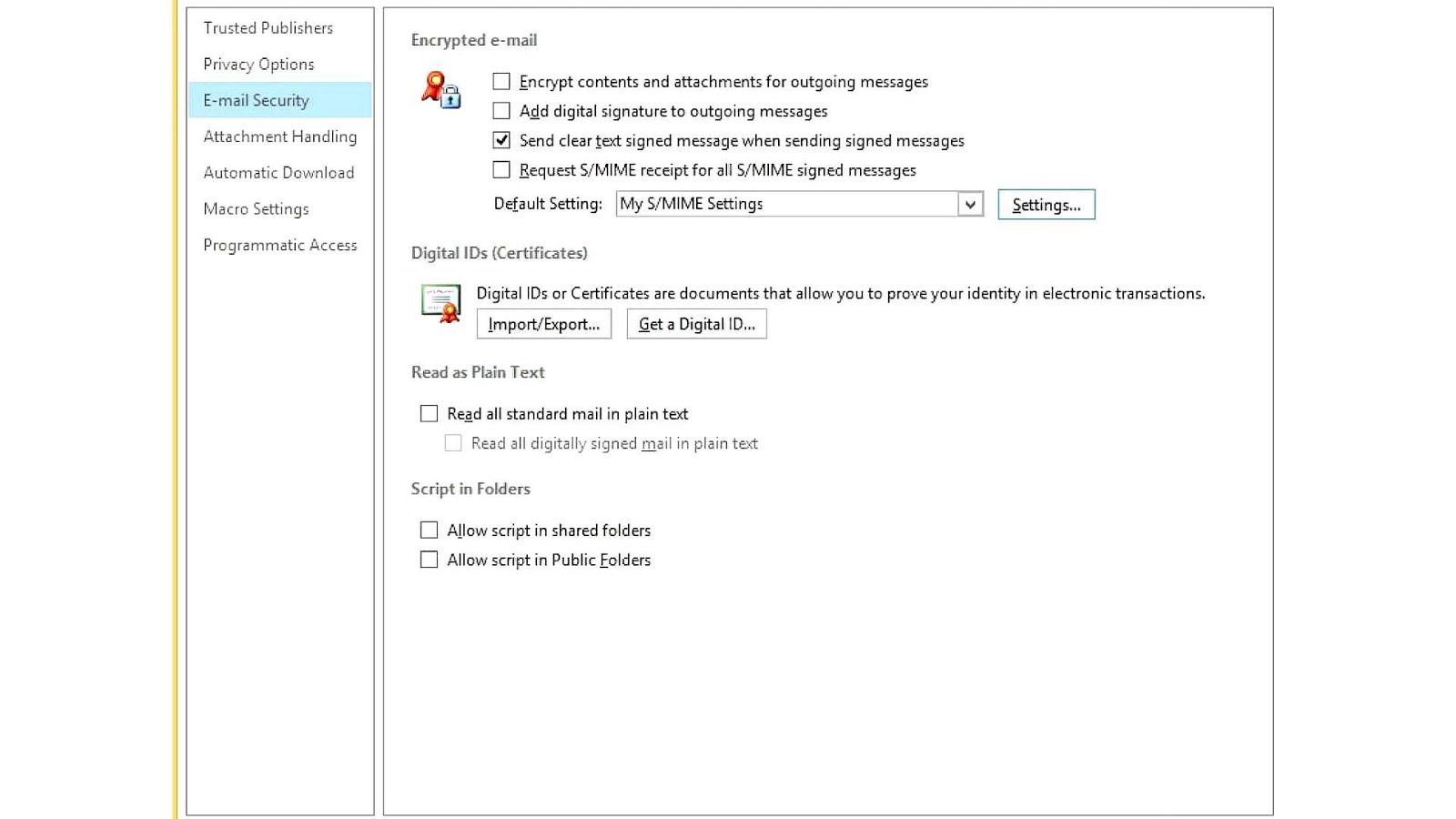
Task: Click the Get a Digital ID button
Action: tap(696, 323)
